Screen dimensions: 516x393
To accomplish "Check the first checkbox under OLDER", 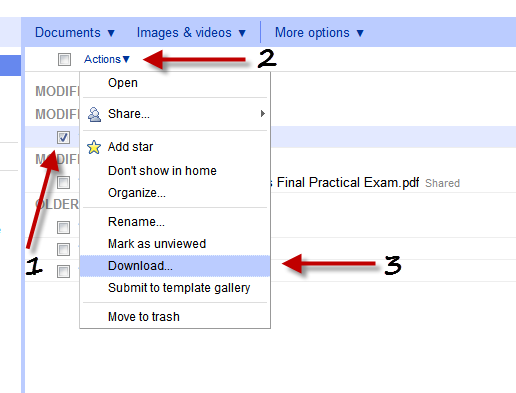I will tap(63, 227).
